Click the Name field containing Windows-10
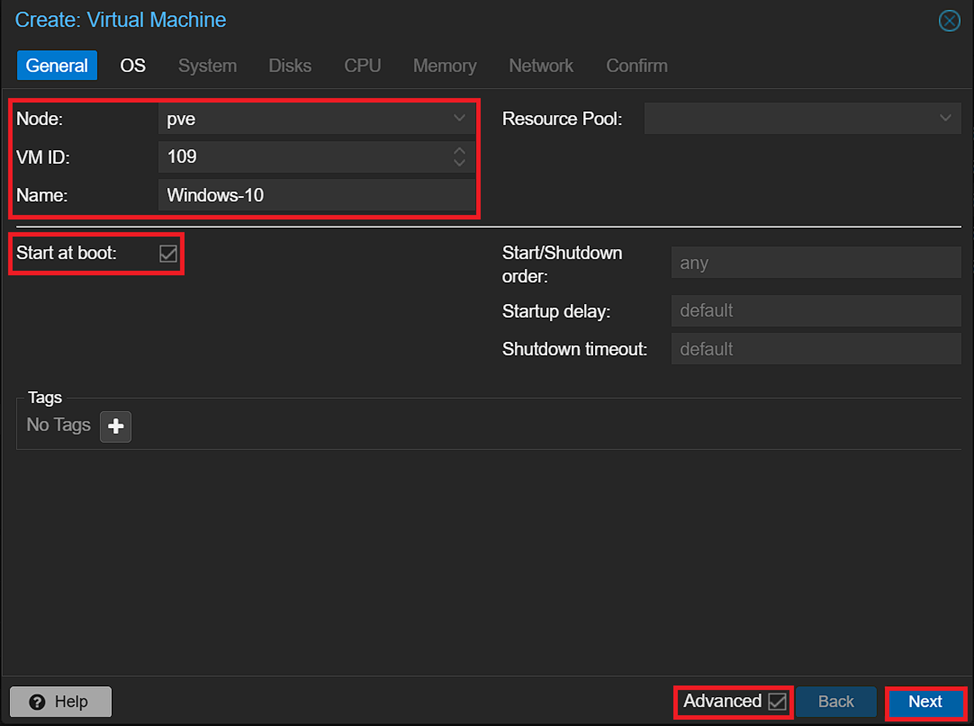The image size is (974, 726). click(316, 195)
